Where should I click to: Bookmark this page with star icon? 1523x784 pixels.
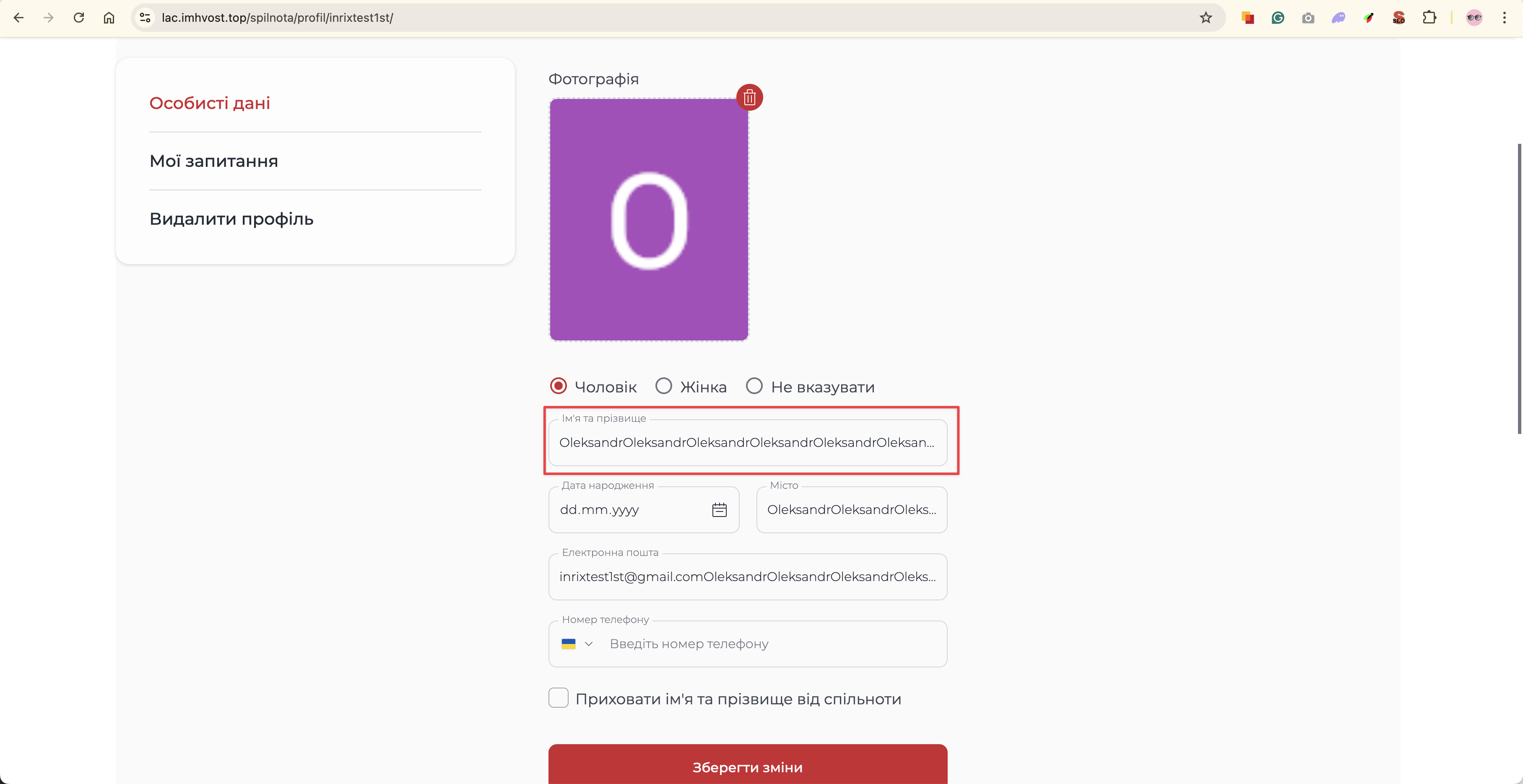pos(1206,18)
